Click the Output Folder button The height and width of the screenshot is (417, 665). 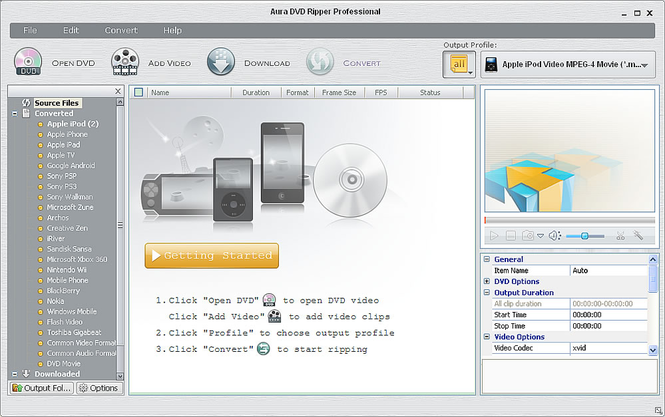point(41,388)
